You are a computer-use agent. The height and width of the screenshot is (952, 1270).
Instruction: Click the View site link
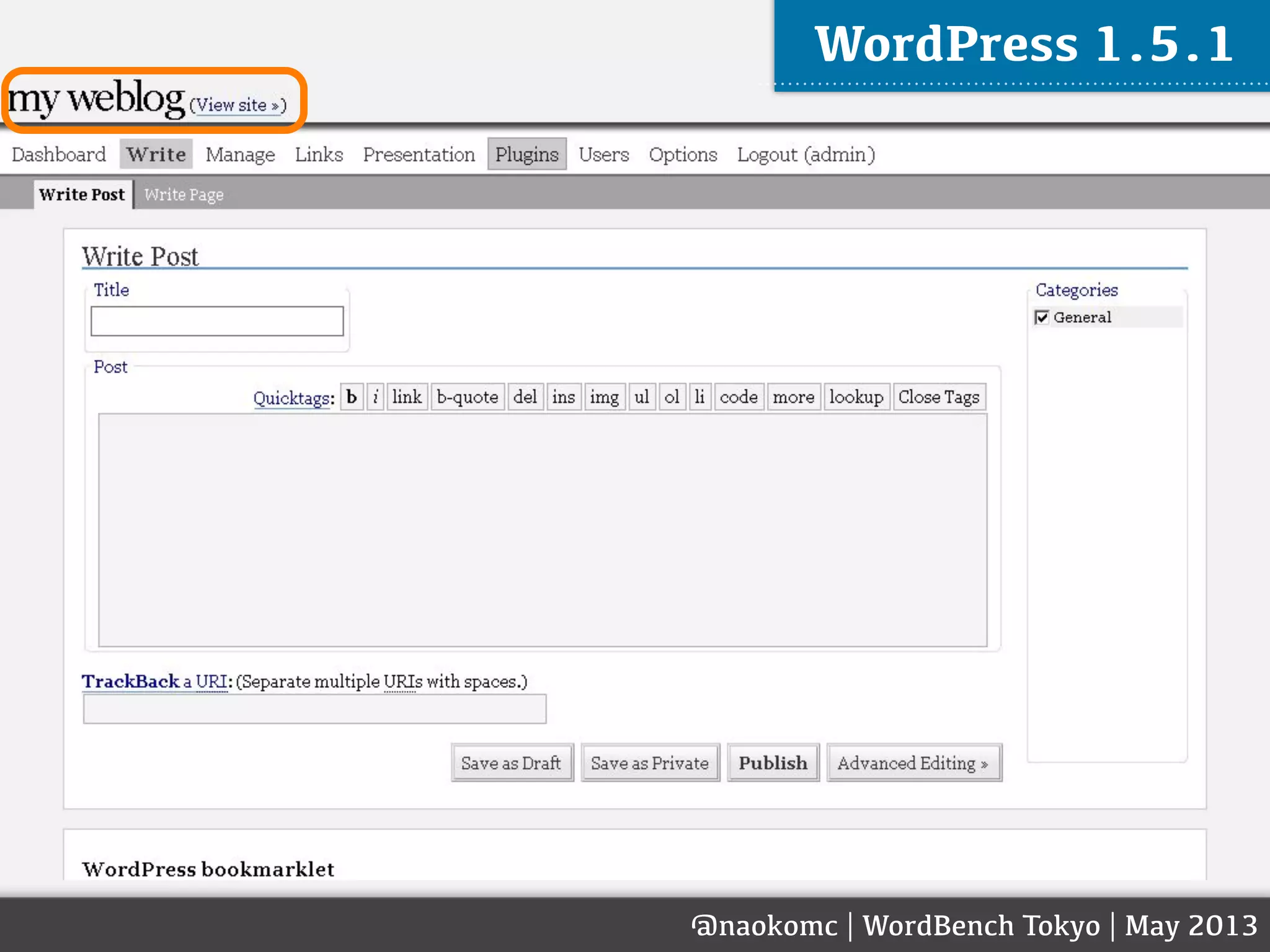tap(237, 105)
